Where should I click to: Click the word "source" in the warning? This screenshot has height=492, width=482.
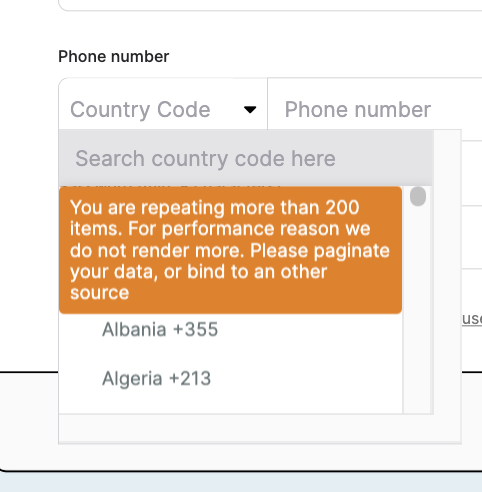[x=99, y=293]
